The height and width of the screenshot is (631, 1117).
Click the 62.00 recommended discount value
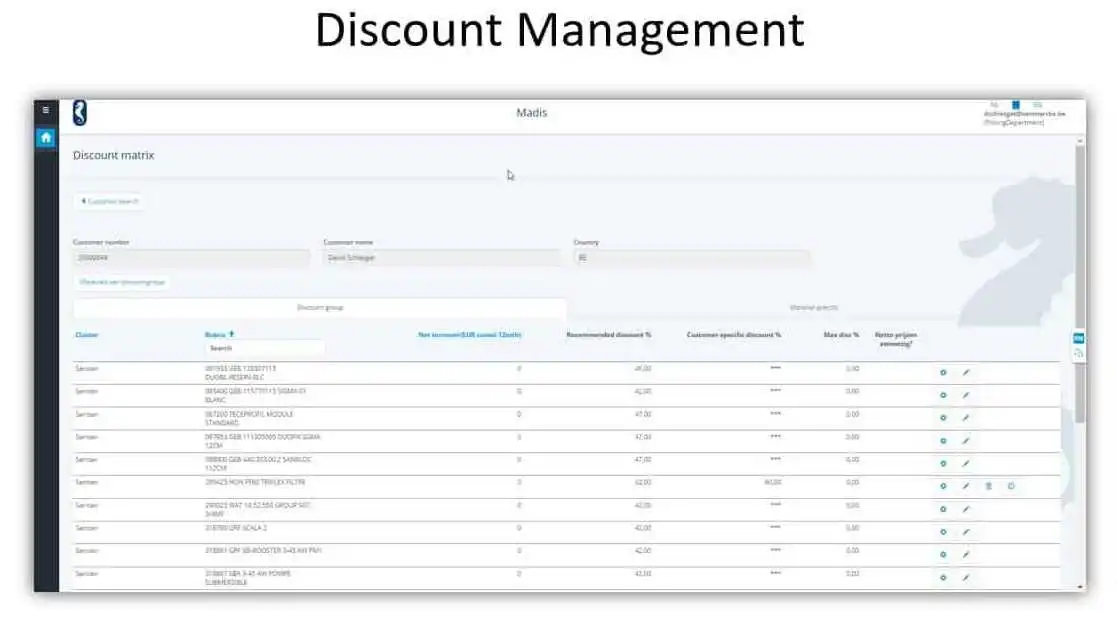pyautogui.click(x=643, y=482)
